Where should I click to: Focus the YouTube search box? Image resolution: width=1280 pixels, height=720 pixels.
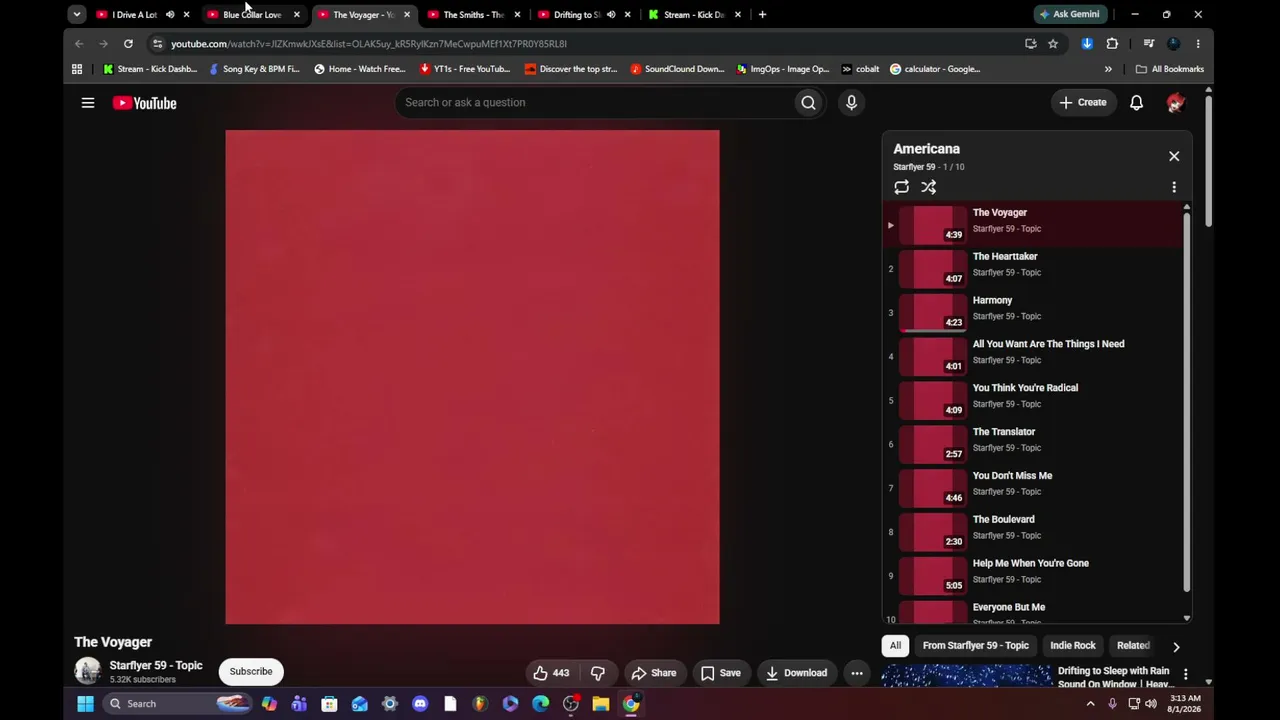coord(594,102)
